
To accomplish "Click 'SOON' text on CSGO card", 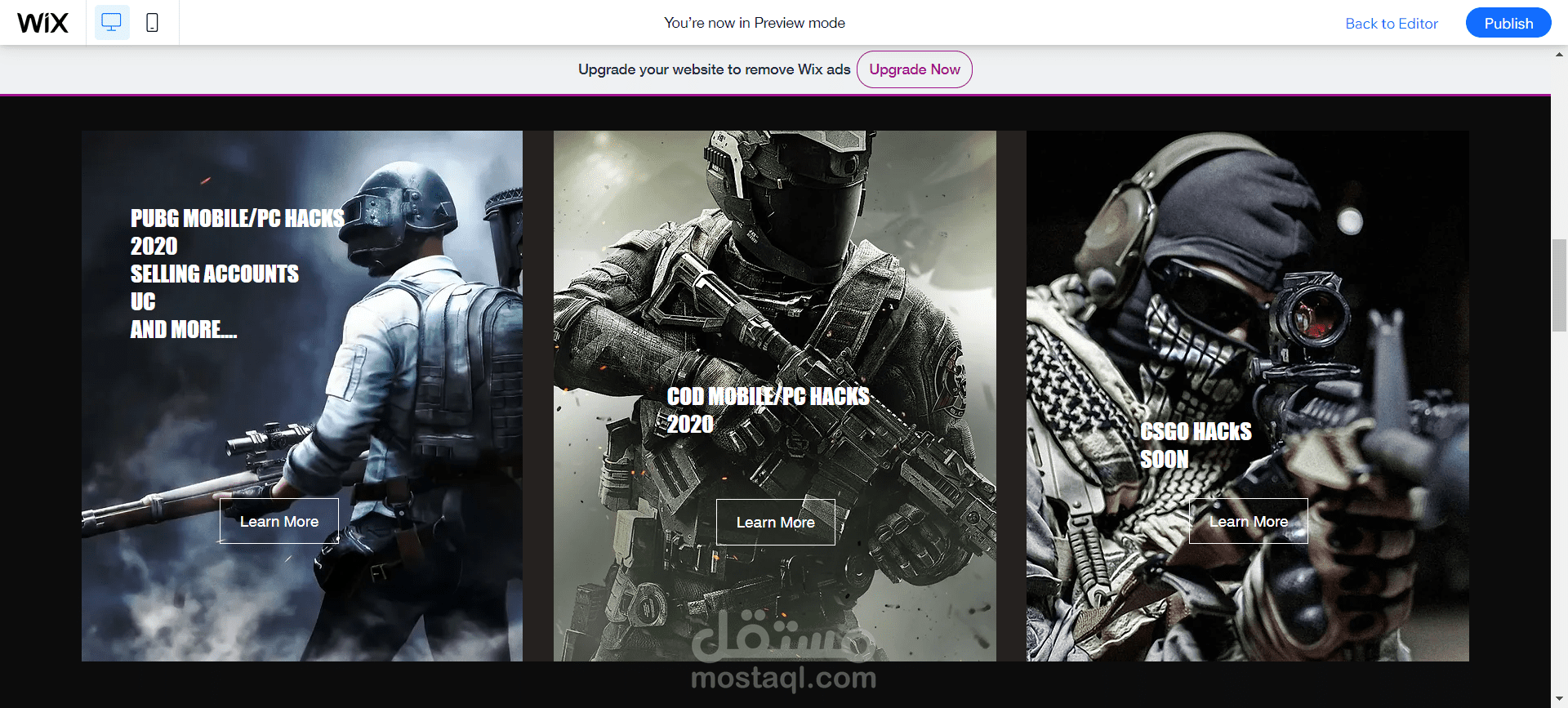I will 1165,459.
